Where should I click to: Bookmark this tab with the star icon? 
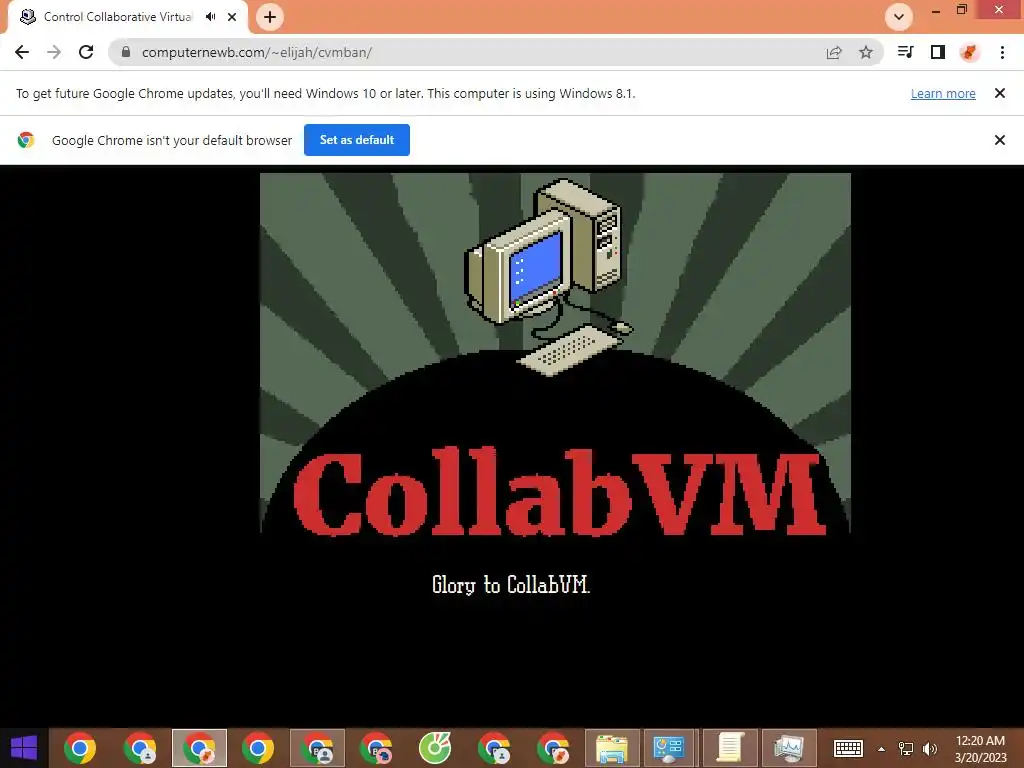point(866,52)
